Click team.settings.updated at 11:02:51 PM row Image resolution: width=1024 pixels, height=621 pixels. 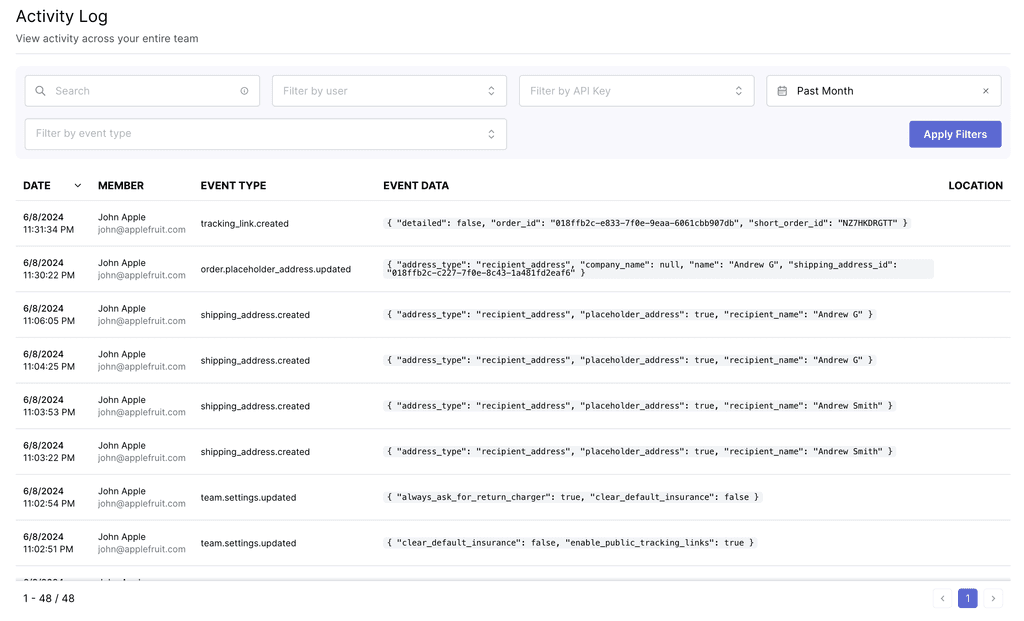pos(248,543)
